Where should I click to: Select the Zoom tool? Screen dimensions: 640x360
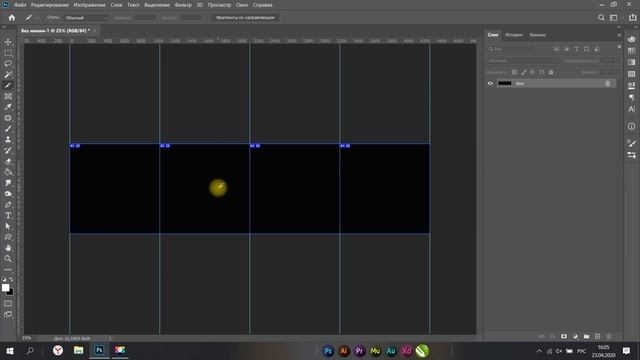pos(8,258)
